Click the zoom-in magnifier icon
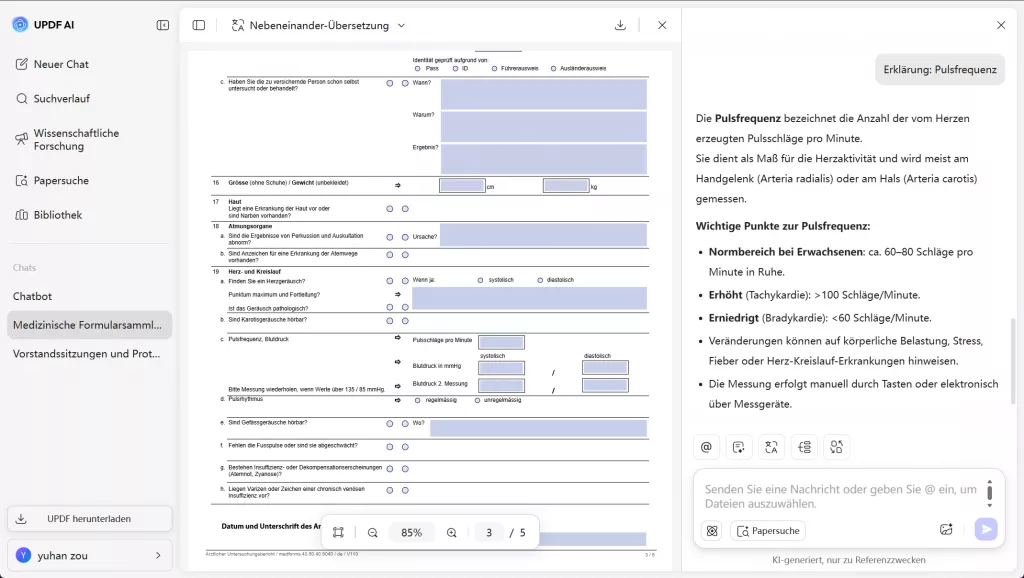The image size is (1024, 578). point(451,532)
